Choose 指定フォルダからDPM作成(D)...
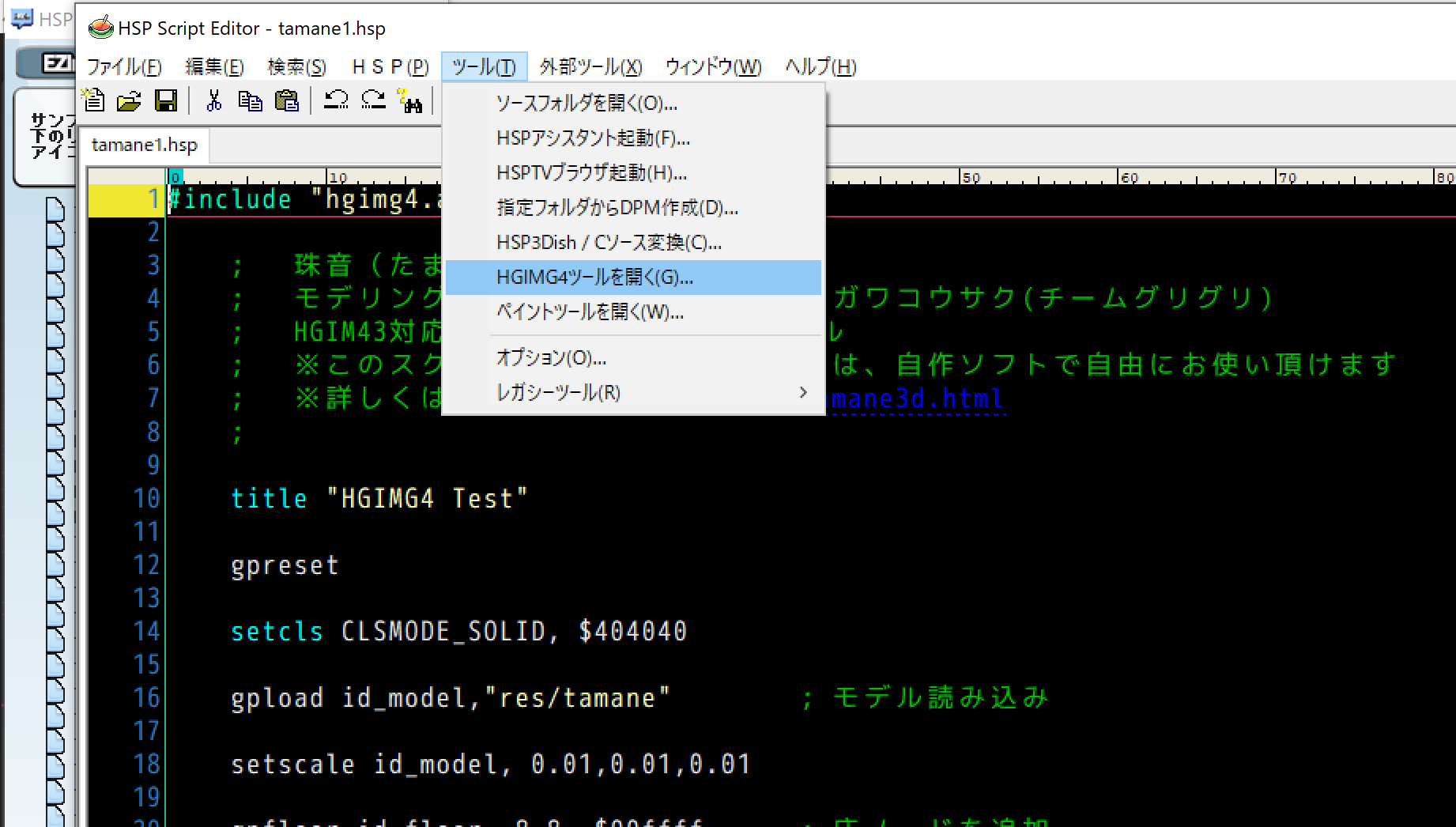Viewport: 1456px width, 827px height. (x=633, y=208)
